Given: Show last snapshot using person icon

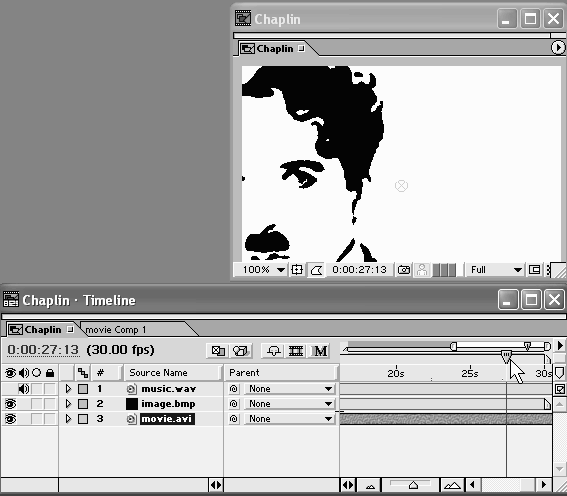Looking at the screenshot, I should point(421,270).
